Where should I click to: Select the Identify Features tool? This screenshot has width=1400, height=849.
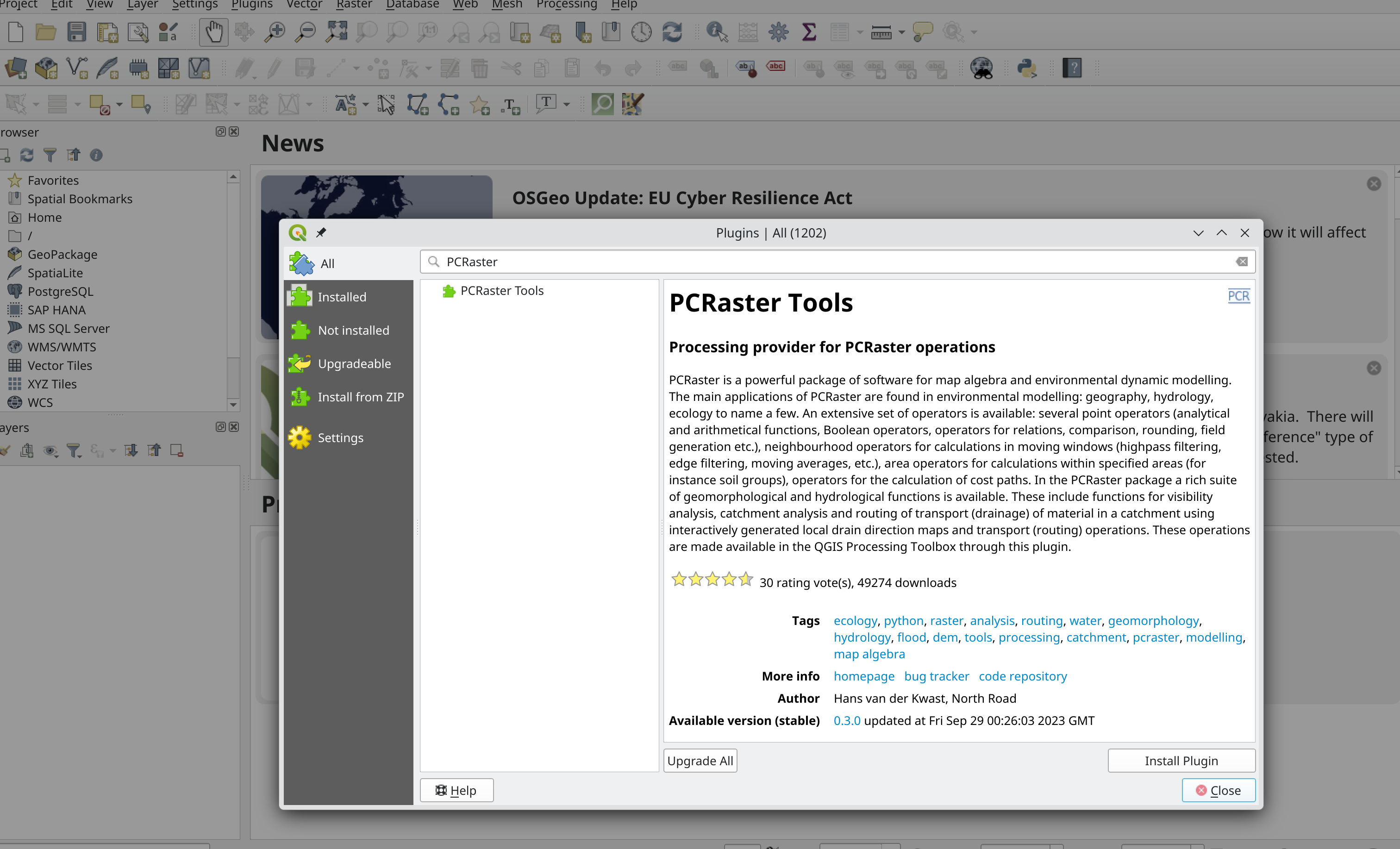717,32
